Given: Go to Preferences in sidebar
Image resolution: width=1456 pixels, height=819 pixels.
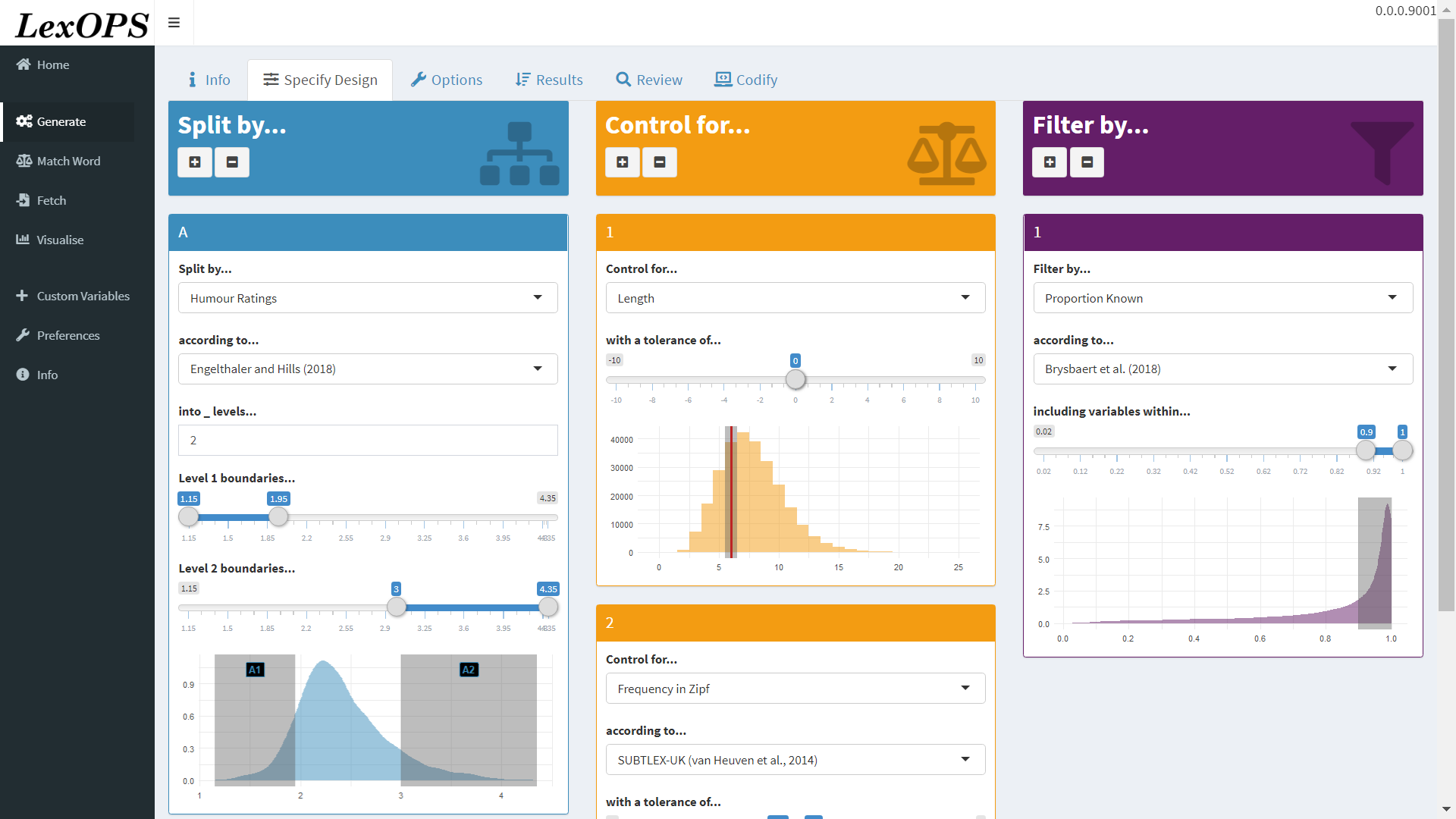Looking at the screenshot, I should tap(67, 335).
